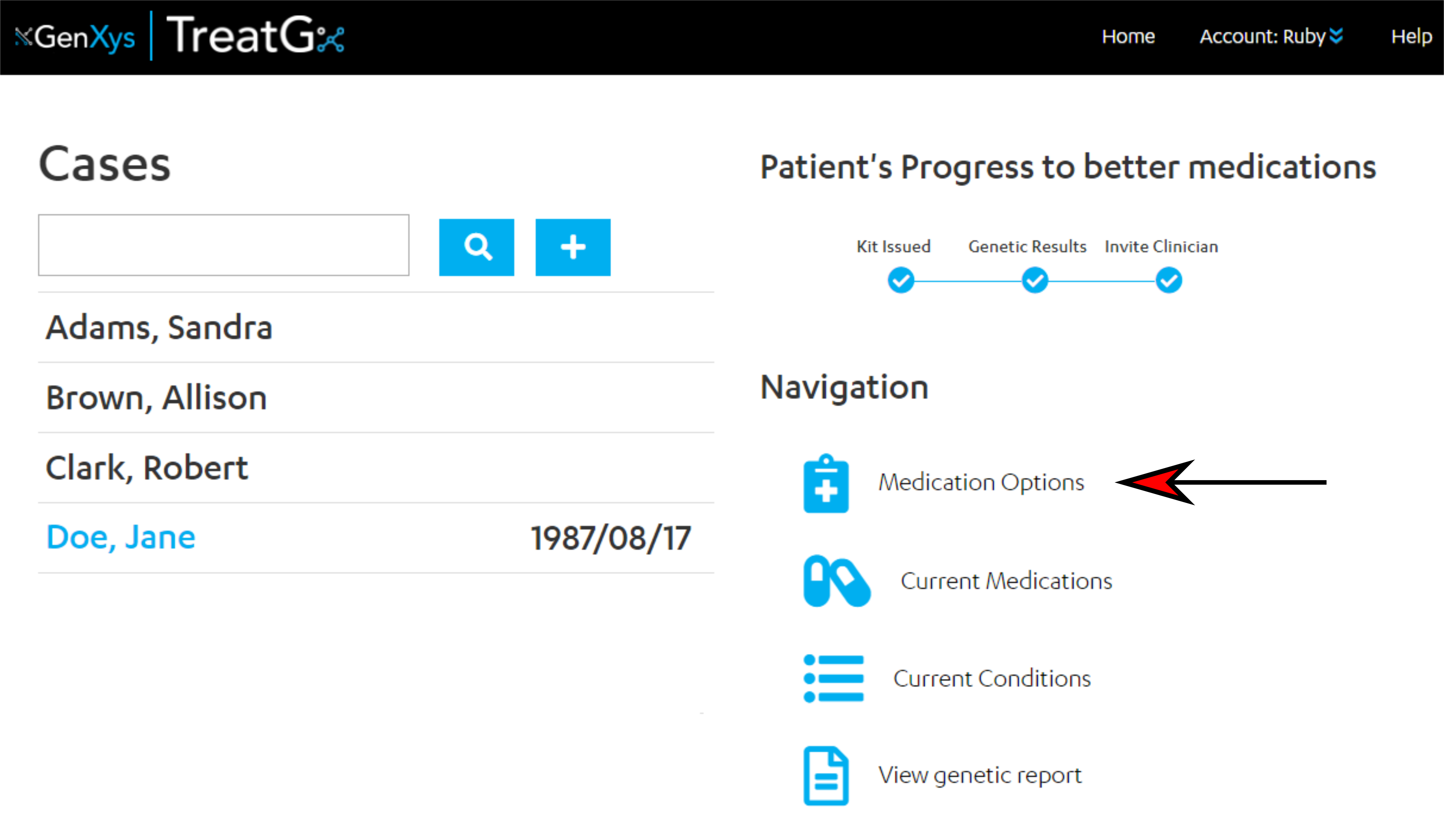
Task: Click the TreatGx logo
Action: point(255,36)
